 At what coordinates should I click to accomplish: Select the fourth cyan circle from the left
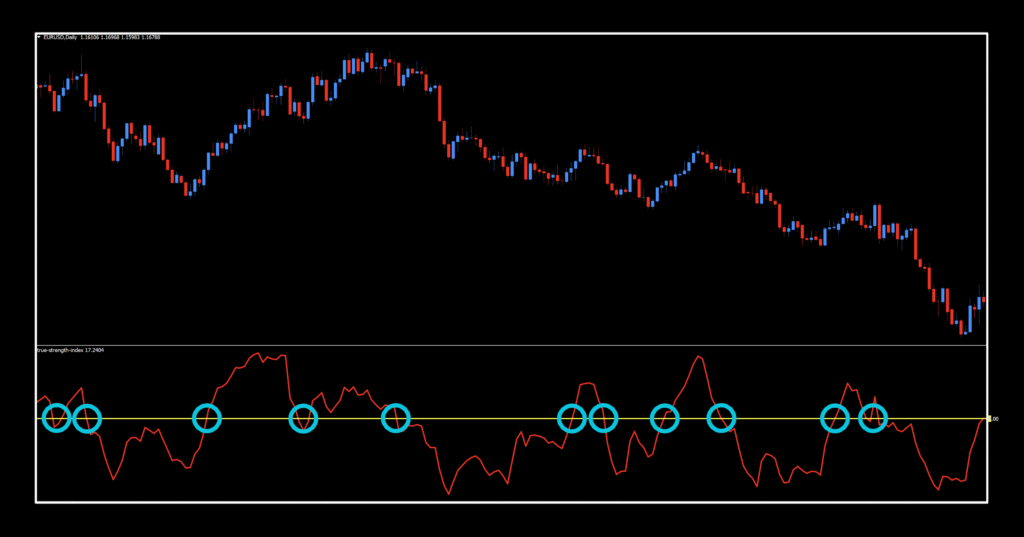(303, 418)
